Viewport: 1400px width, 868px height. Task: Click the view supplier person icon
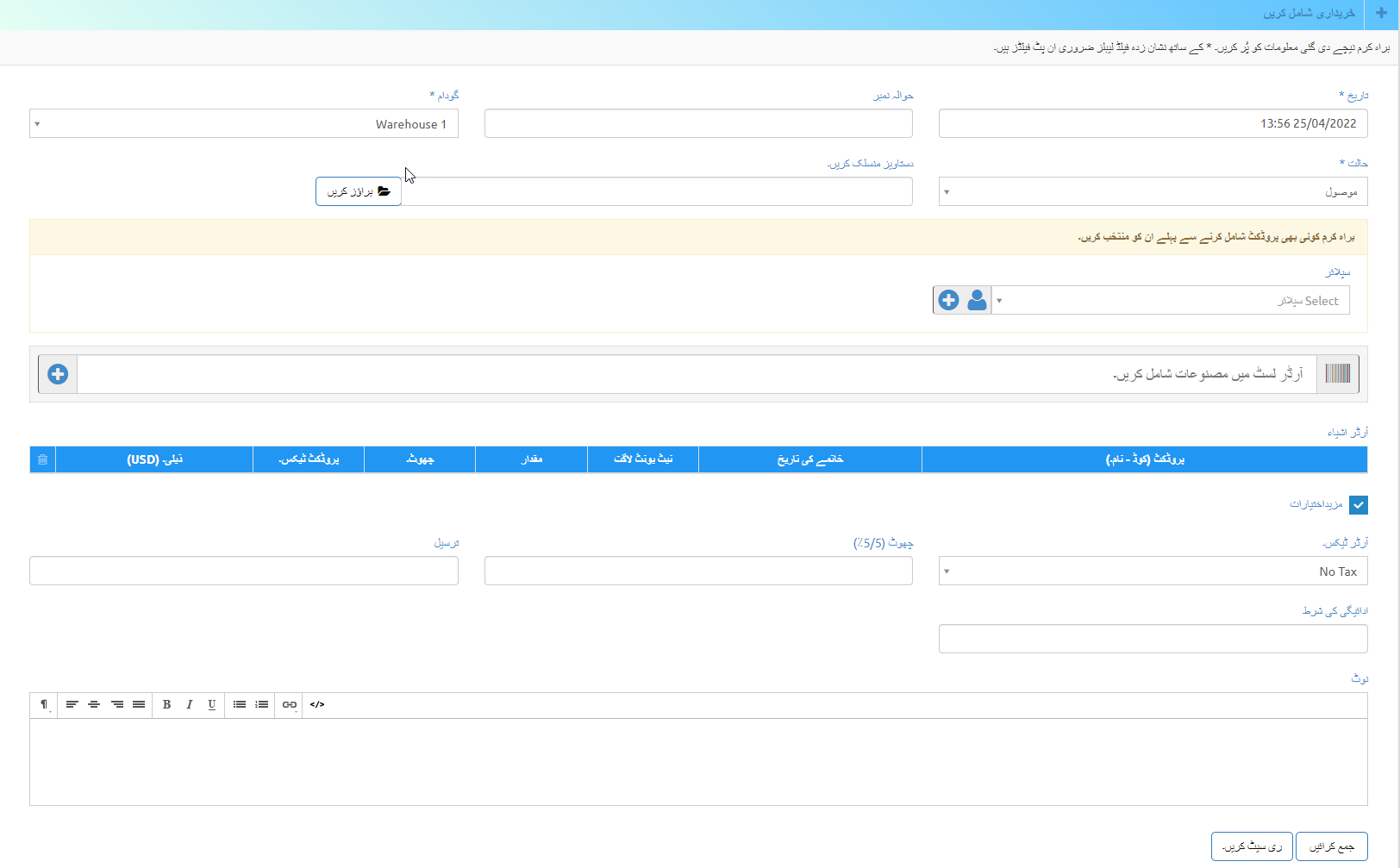coord(977,300)
